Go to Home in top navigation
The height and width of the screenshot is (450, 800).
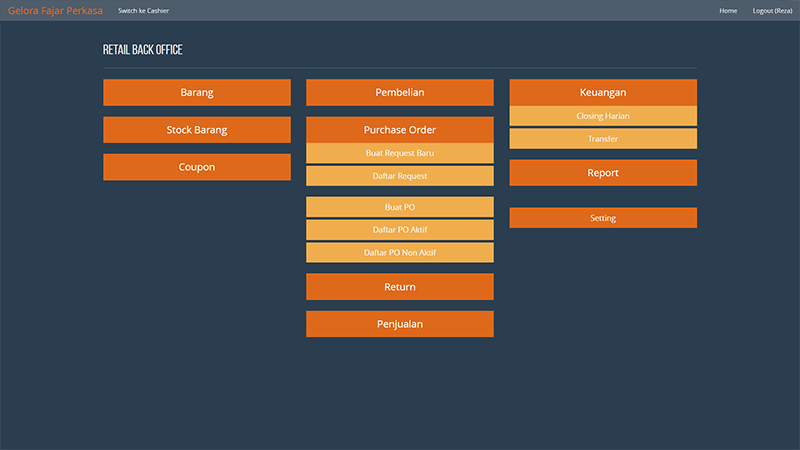[x=728, y=10]
